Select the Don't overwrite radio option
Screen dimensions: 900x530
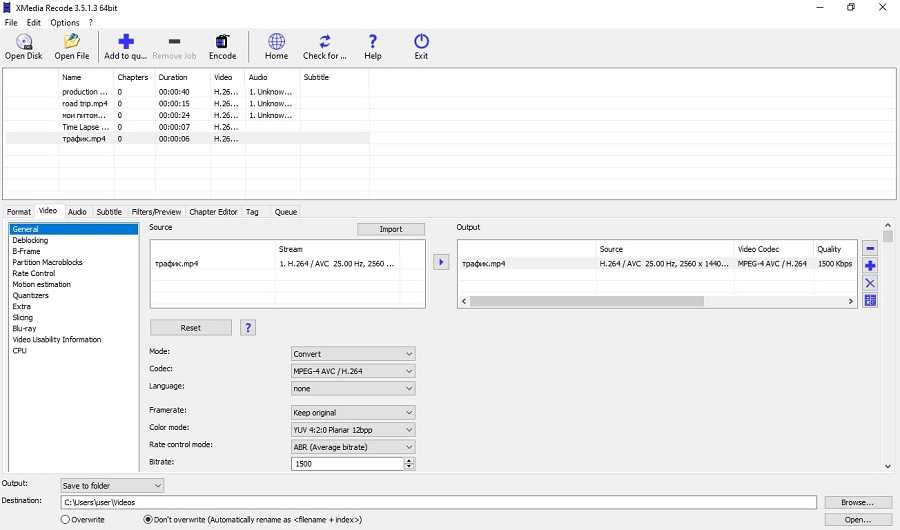click(x=149, y=520)
